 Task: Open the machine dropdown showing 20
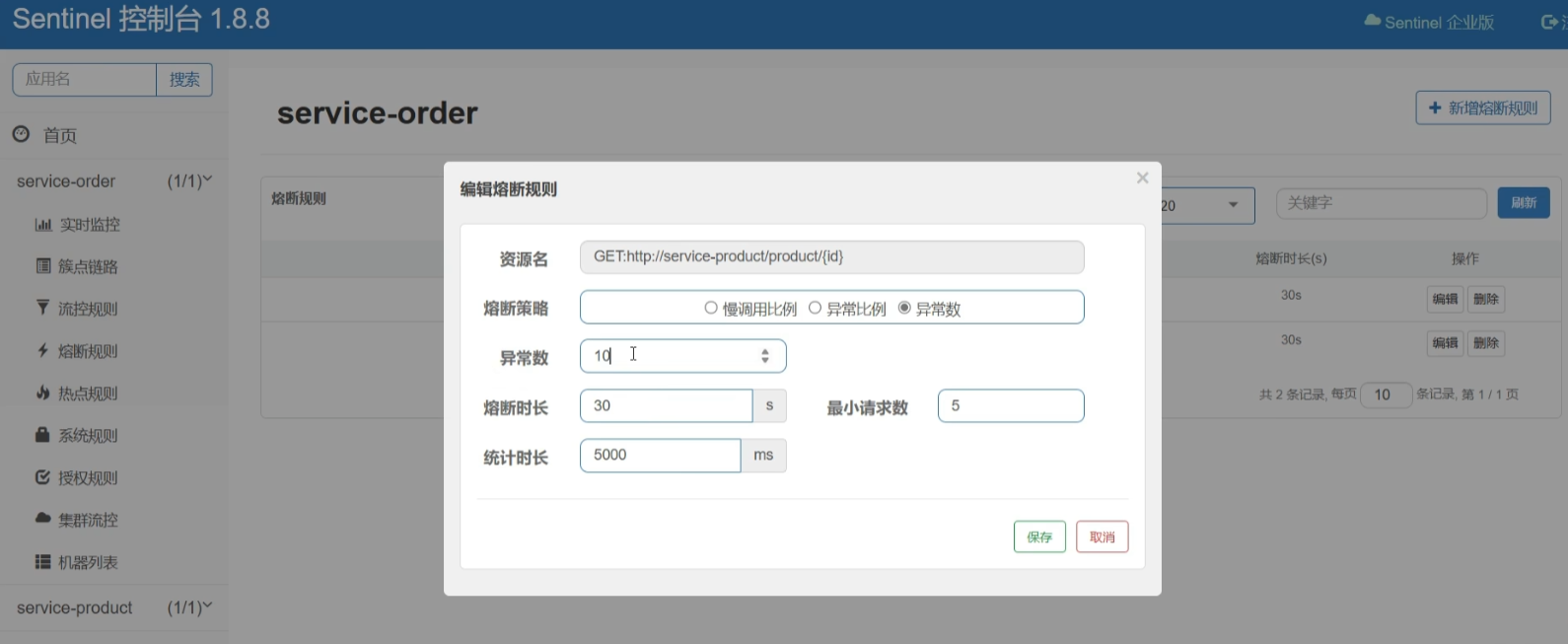[x=1208, y=205]
